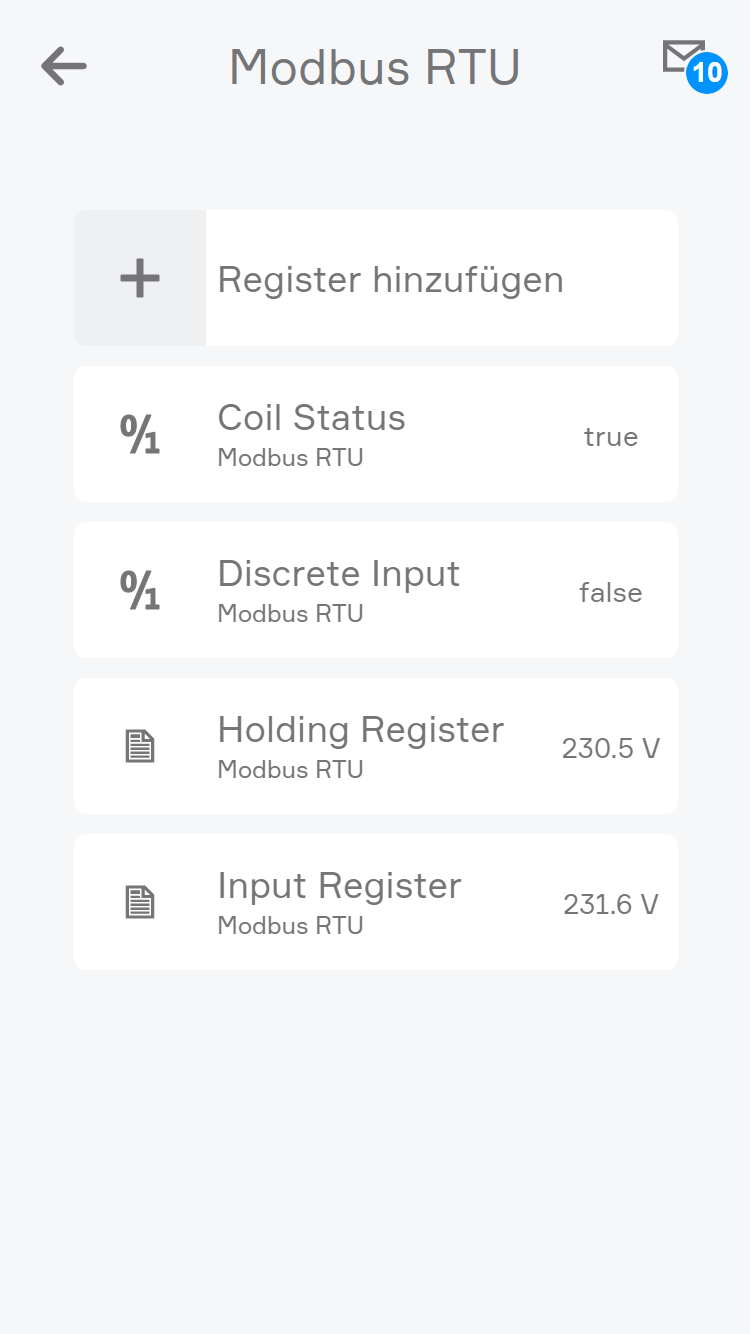Select the Register hinzufügen label
Viewport: 750px width, 1334px height.
click(x=390, y=279)
